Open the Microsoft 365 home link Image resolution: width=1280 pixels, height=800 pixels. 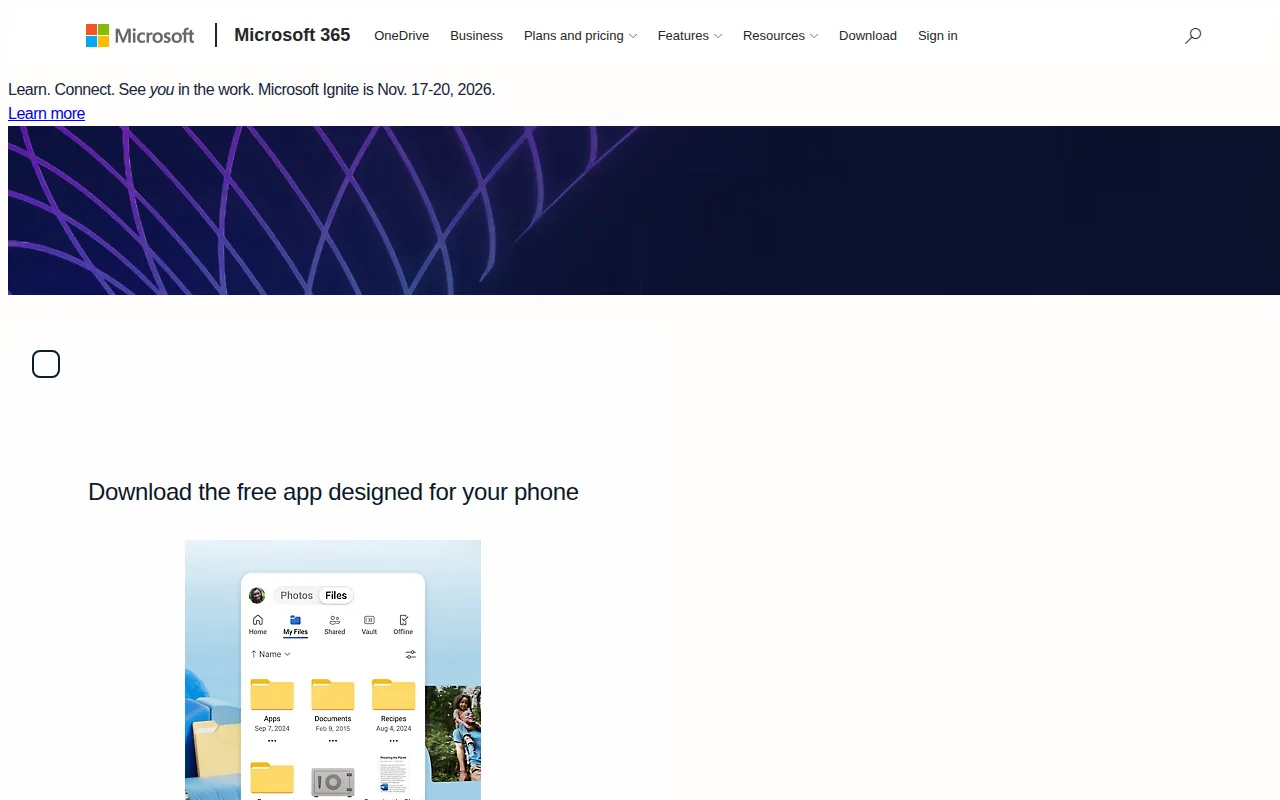click(x=292, y=35)
